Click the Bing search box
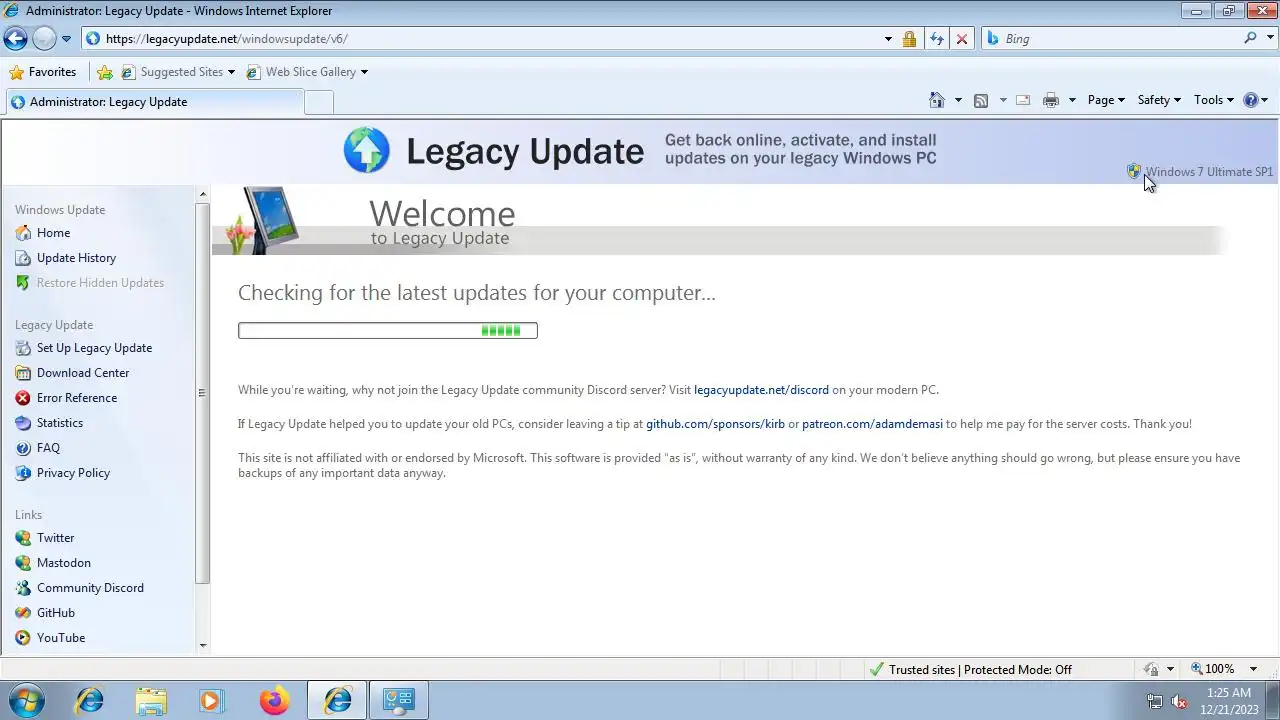Viewport: 1280px width, 720px height. point(1110,39)
